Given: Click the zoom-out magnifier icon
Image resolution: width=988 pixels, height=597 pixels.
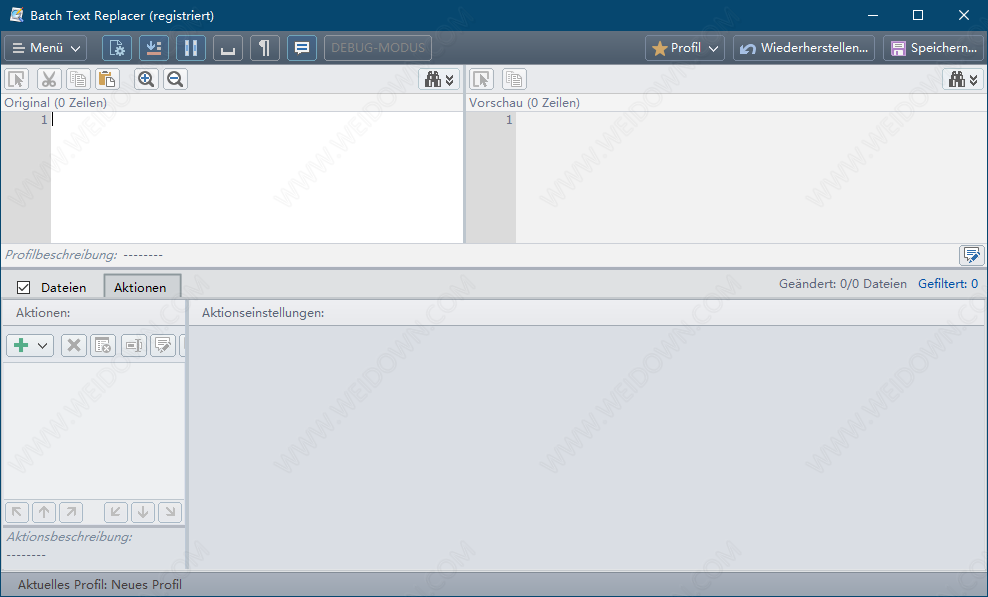Looking at the screenshot, I should point(175,79).
